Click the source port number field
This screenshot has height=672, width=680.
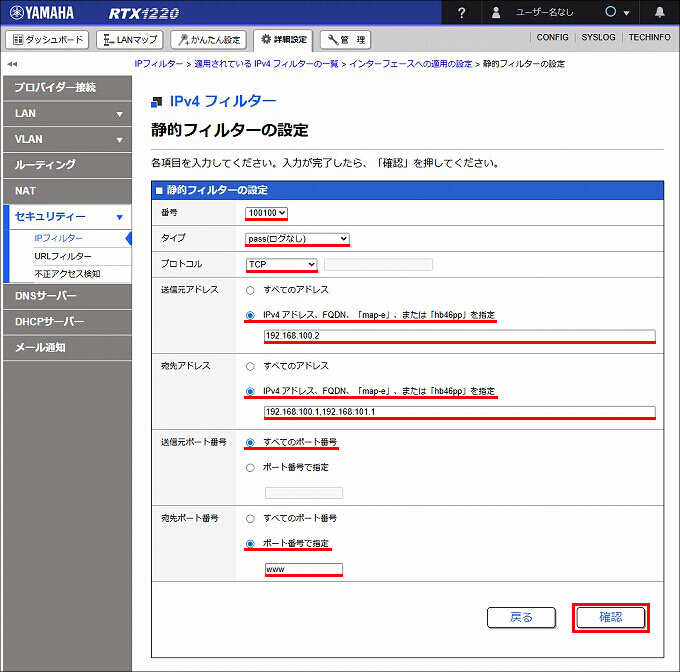pos(304,493)
